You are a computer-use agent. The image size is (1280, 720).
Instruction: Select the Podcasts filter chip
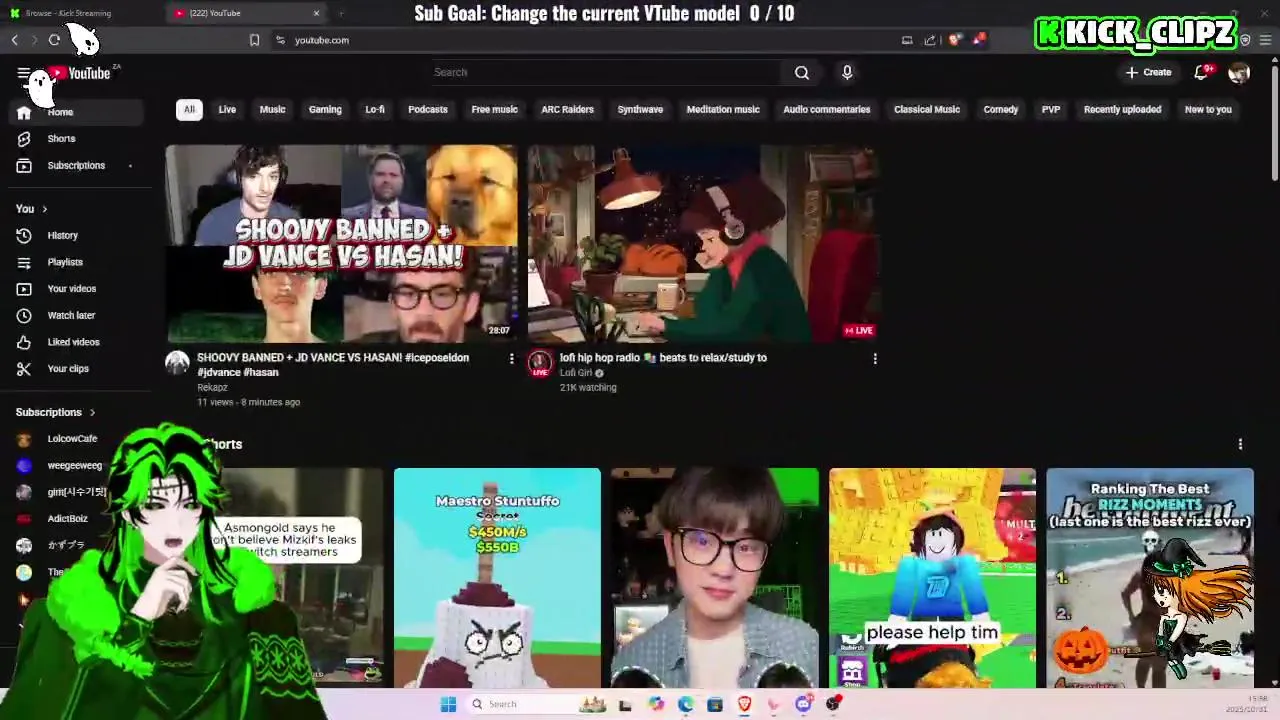click(428, 109)
